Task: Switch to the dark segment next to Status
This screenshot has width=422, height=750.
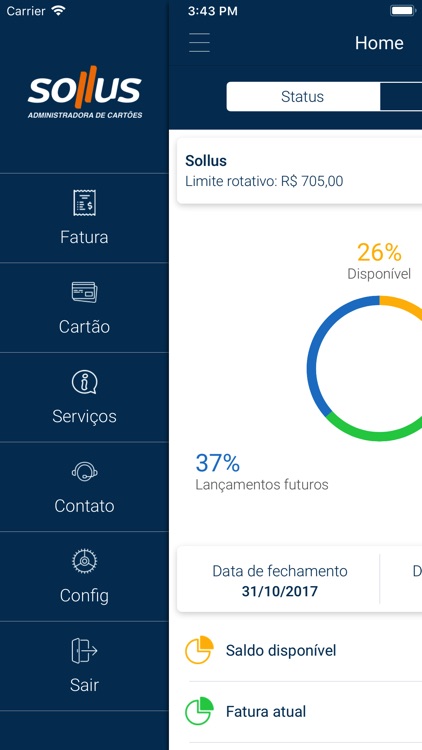Action: click(x=401, y=97)
